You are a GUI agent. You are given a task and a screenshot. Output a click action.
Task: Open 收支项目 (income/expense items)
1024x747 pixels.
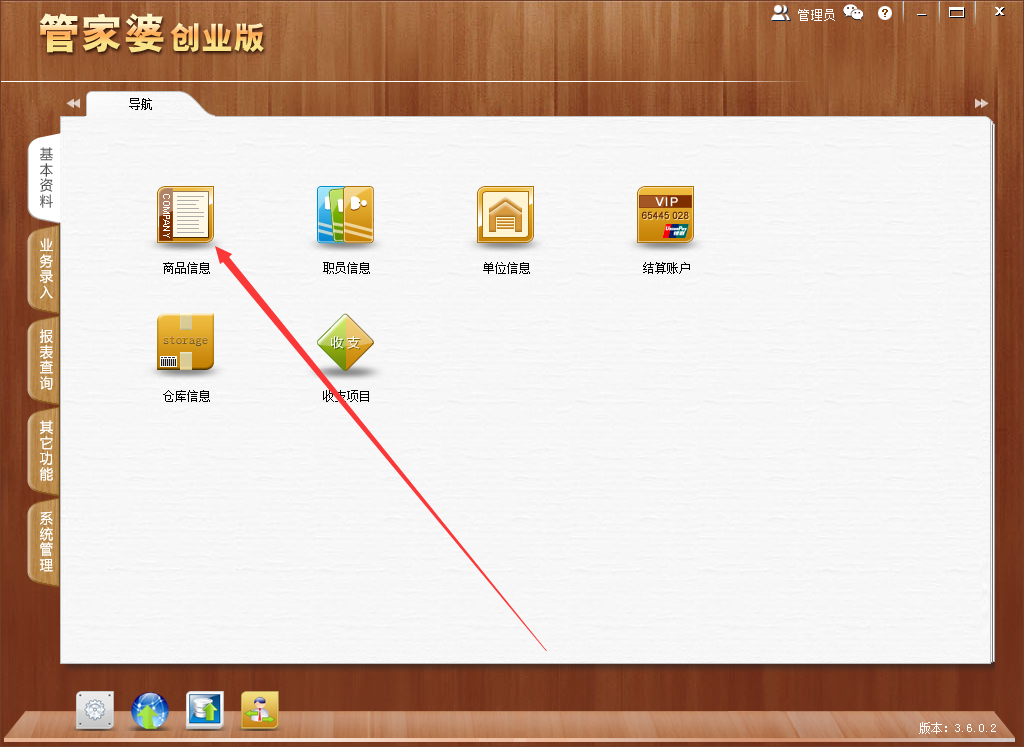pos(345,342)
